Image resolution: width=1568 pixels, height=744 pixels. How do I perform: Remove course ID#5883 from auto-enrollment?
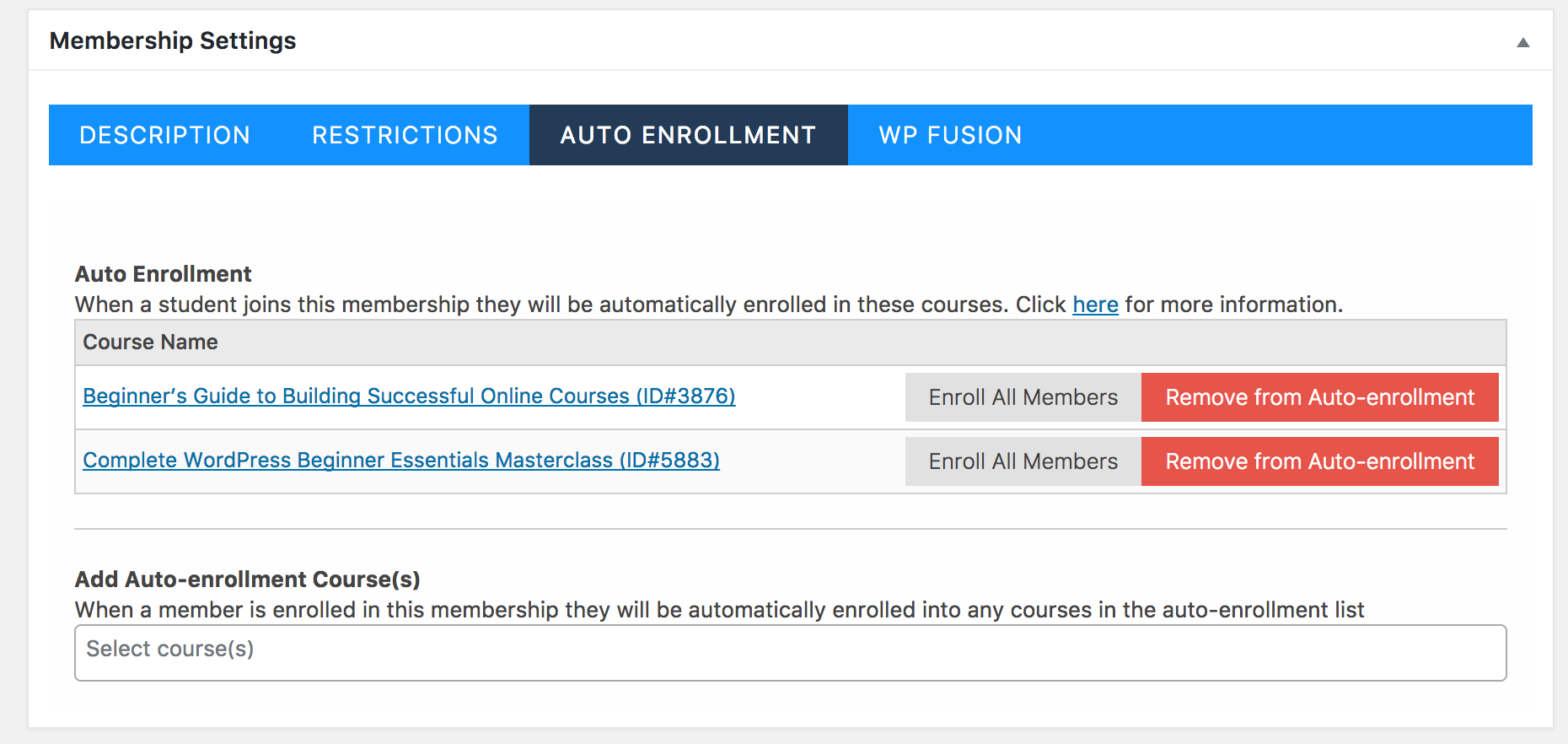tap(1319, 461)
